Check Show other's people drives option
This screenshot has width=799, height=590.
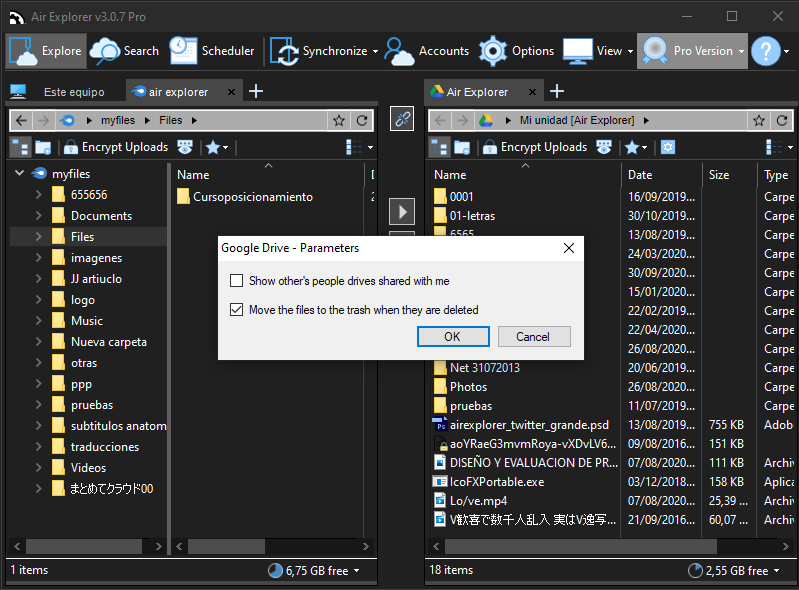pyautogui.click(x=236, y=281)
